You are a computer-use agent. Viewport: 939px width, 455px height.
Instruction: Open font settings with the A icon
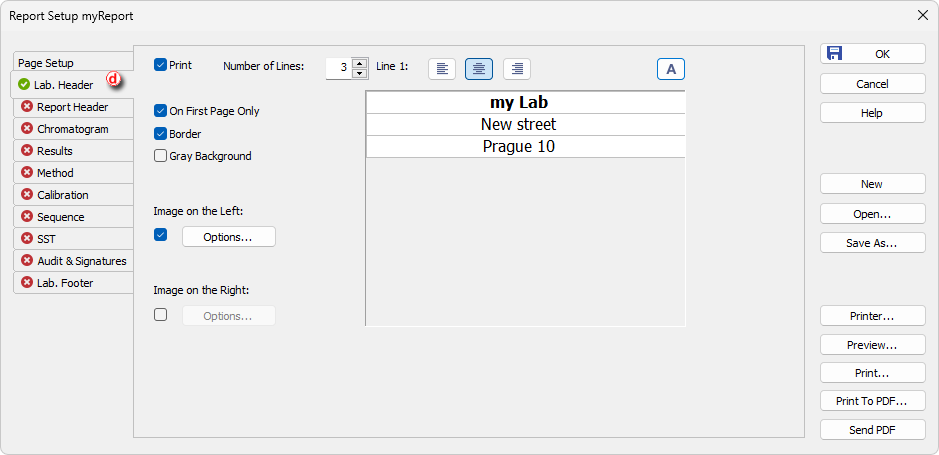(671, 69)
